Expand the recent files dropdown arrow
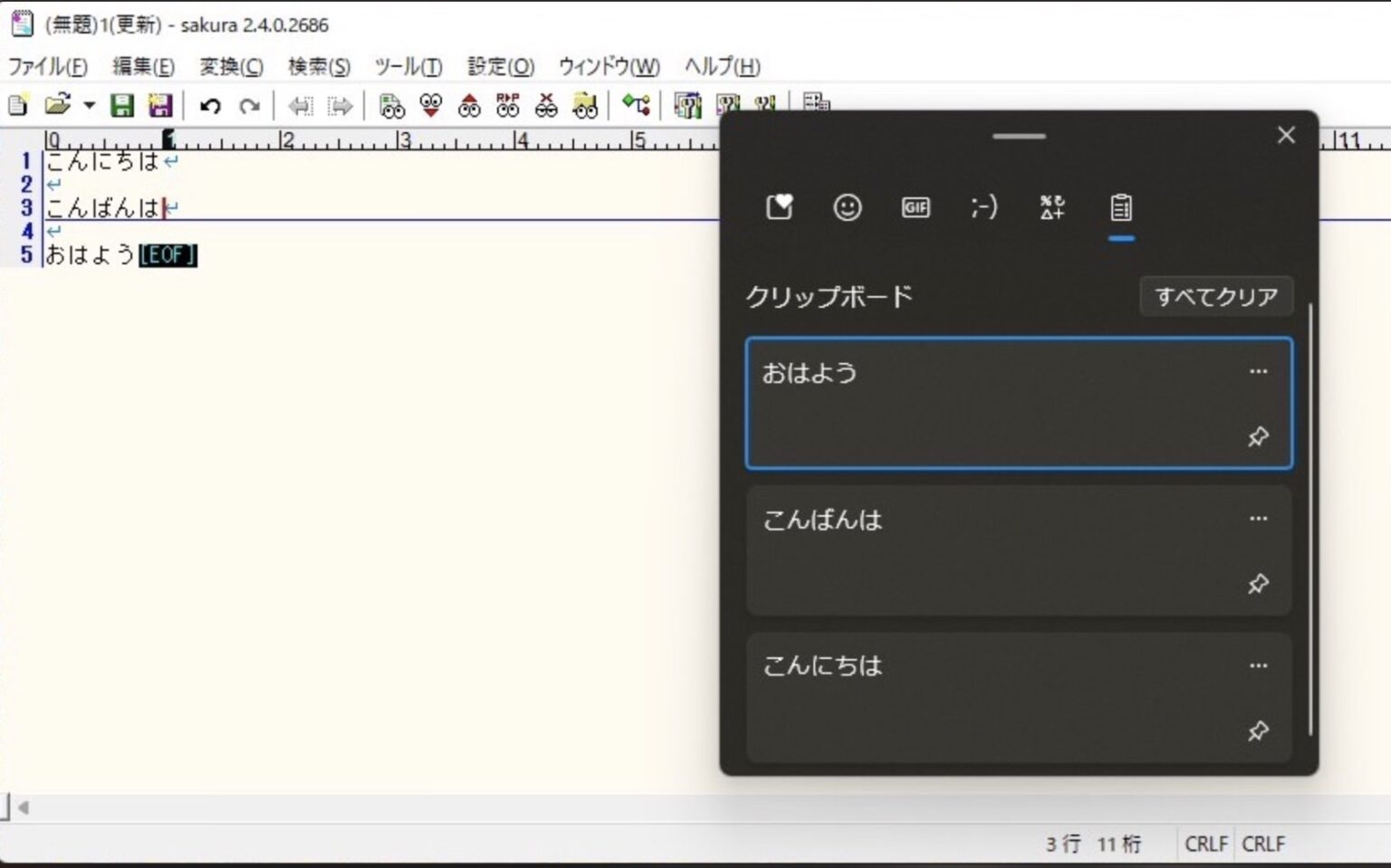This screenshot has height=868, width=1391. point(89,105)
